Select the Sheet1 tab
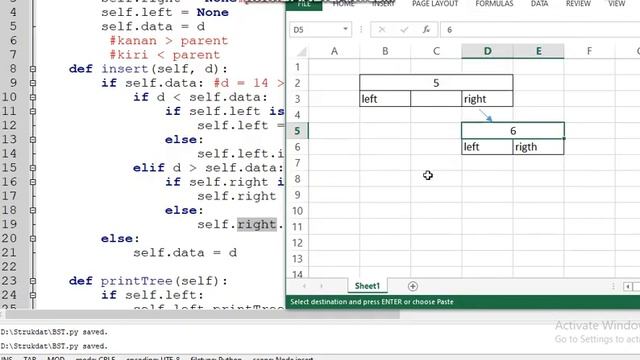 (367, 286)
